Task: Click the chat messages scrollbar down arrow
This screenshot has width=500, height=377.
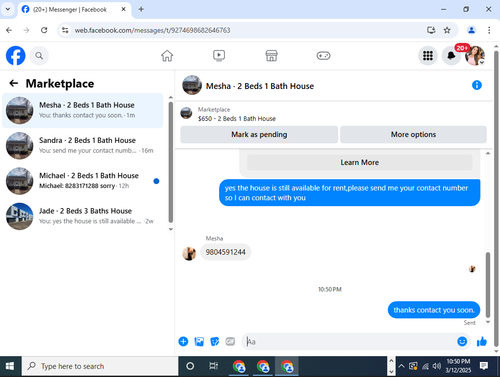Action: pyautogui.click(x=488, y=322)
